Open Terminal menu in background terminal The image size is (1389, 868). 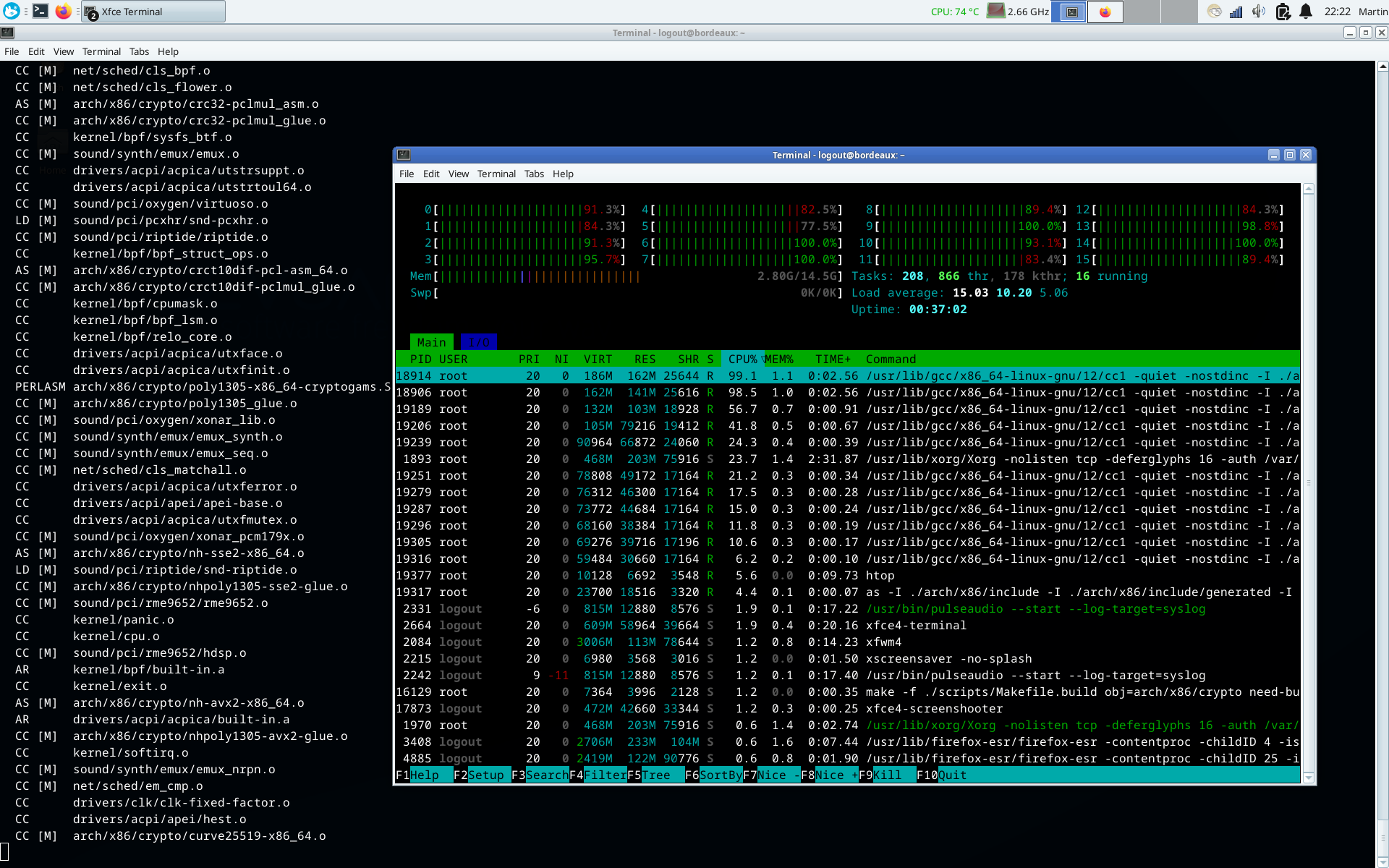coord(101,51)
